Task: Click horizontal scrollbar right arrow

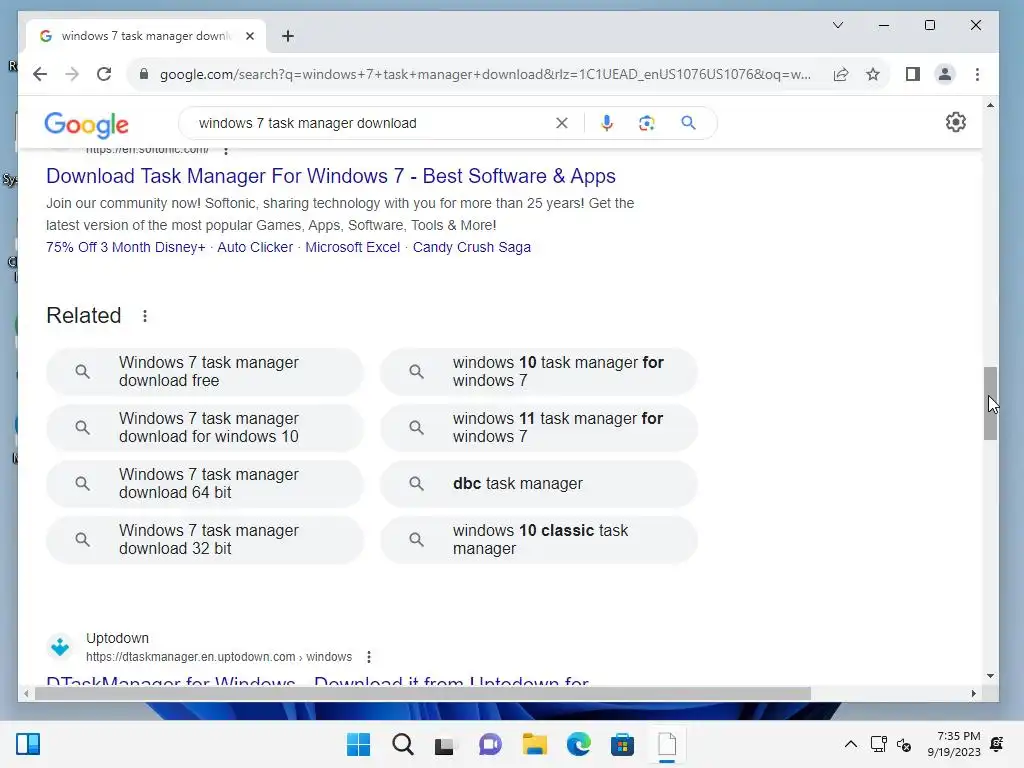Action: (x=974, y=694)
